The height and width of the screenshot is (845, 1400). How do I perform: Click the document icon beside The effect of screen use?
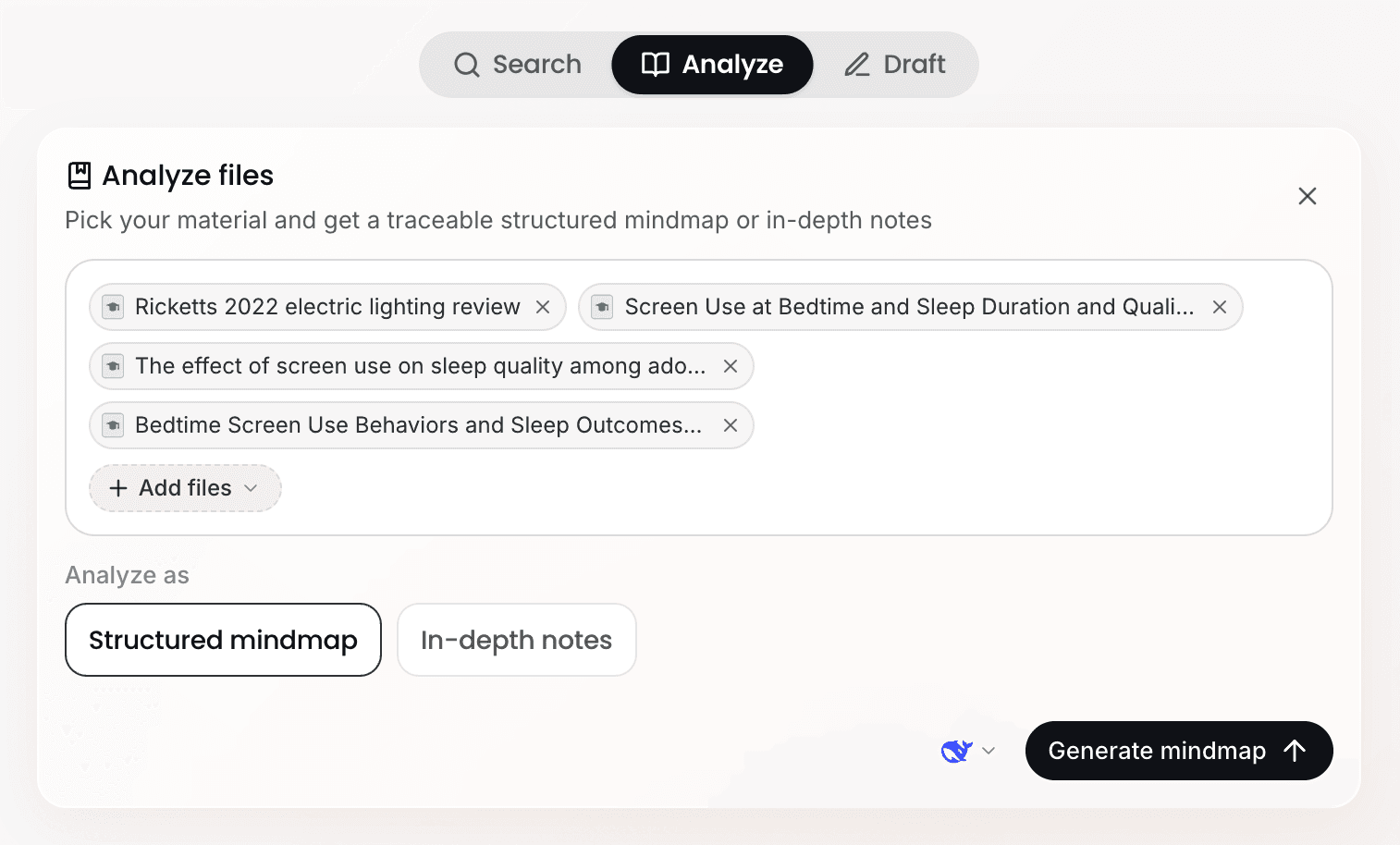113,366
